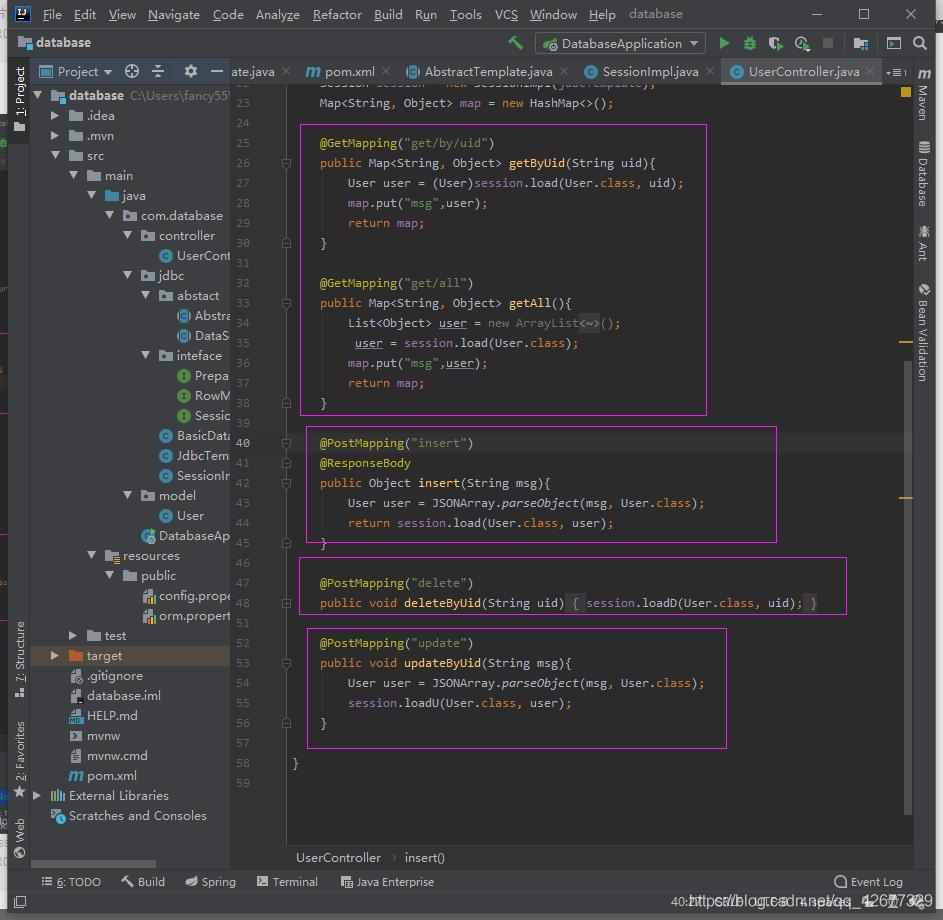Open Project Structure from the toolbar
The width and height of the screenshot is (943, 920).
point(860,43)
